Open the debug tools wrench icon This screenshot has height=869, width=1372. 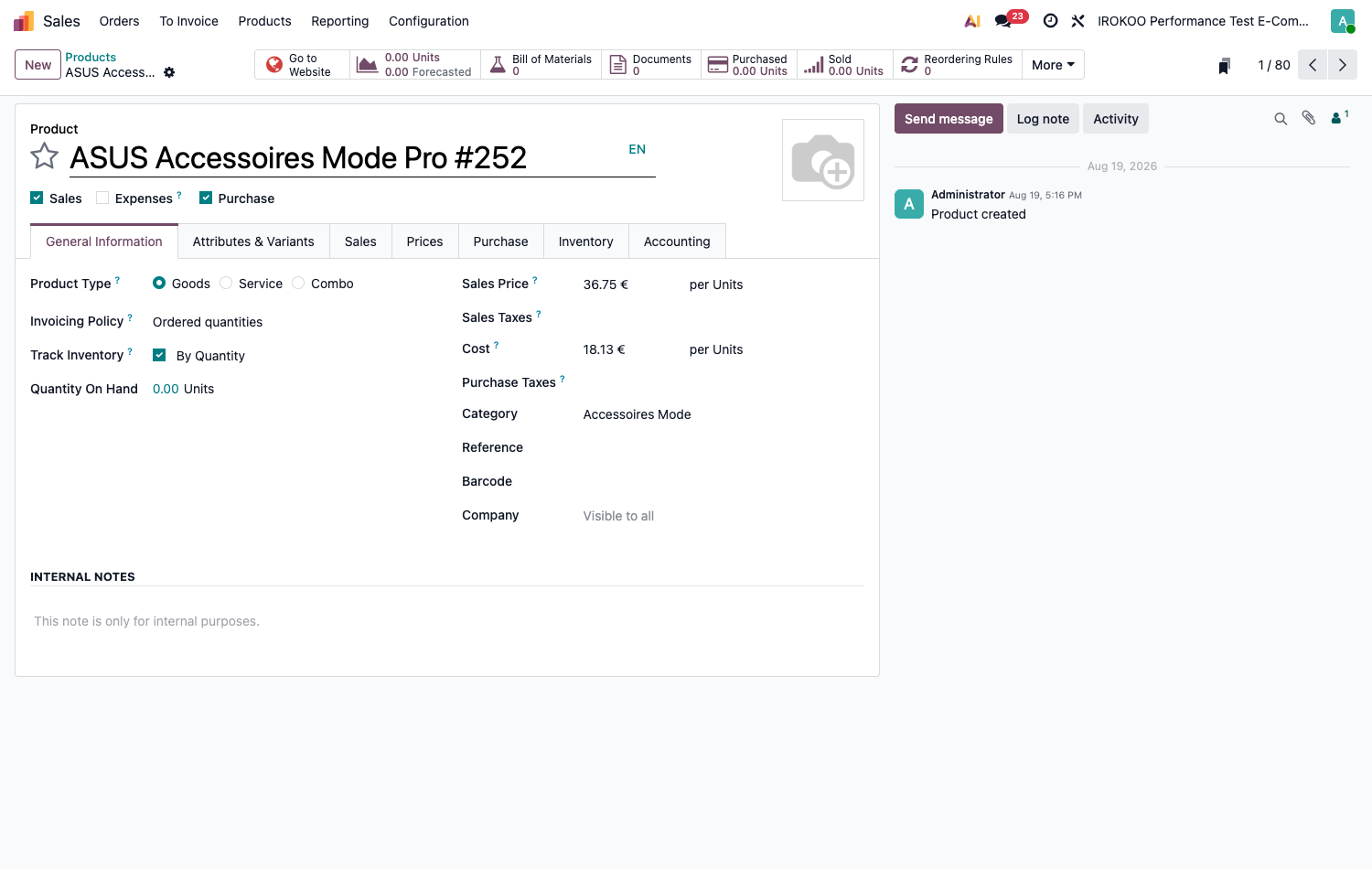click(1078, 21)
